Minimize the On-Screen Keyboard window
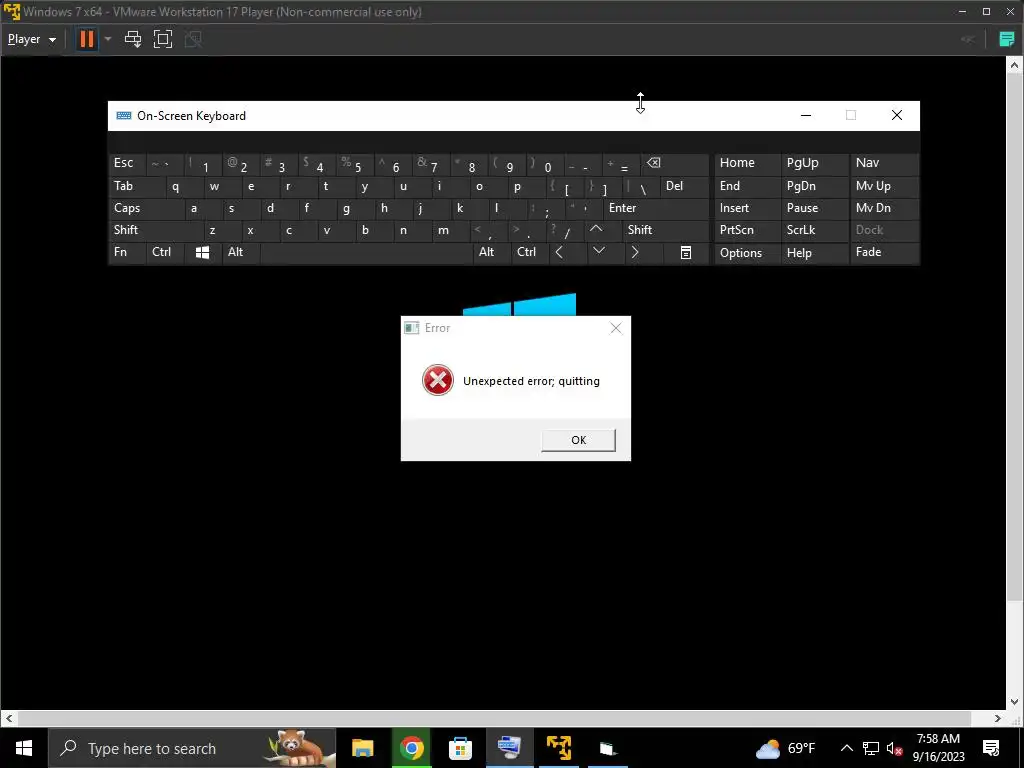1024x768 pixels. 806,116
